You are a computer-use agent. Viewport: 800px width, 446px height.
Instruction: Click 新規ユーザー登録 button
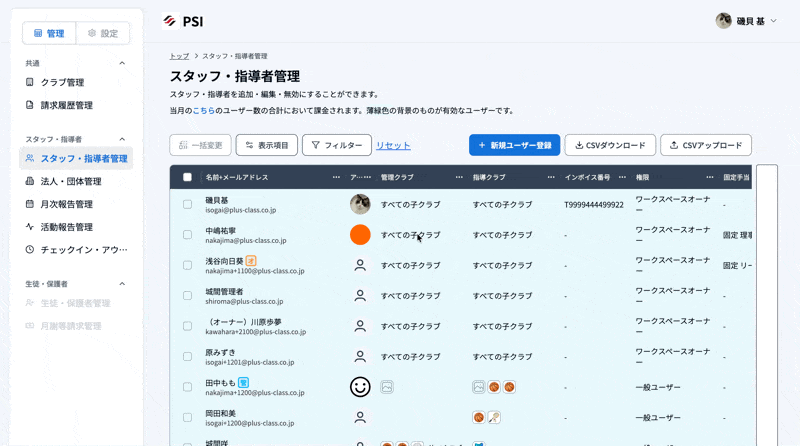point(514,145)
